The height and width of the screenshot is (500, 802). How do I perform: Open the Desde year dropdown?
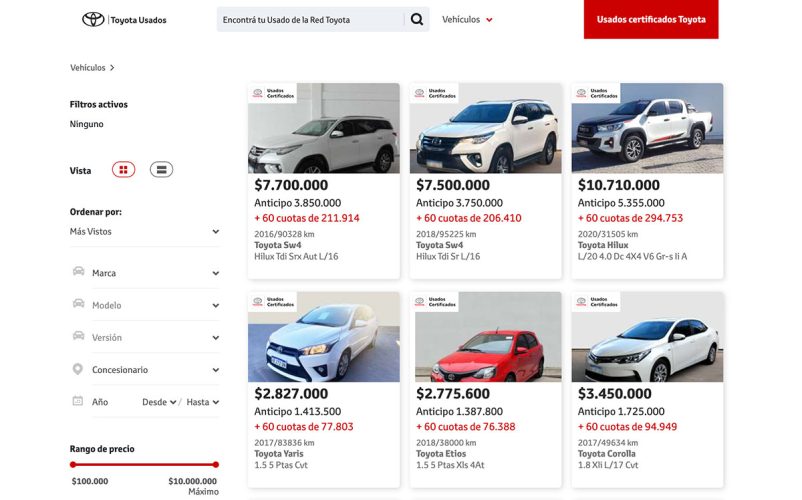click(x=159, y=402)
